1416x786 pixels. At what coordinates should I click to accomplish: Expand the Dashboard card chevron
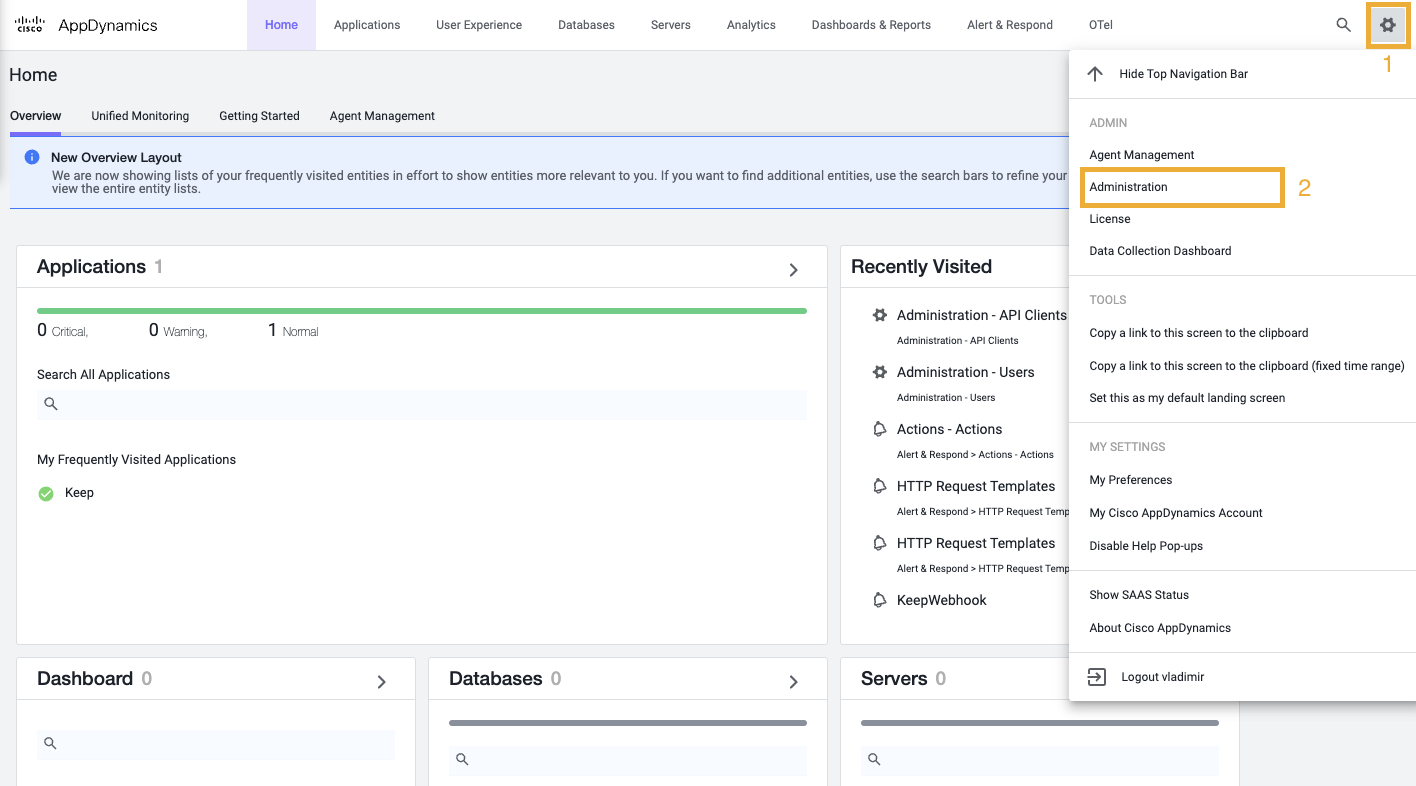pos(382,681)
